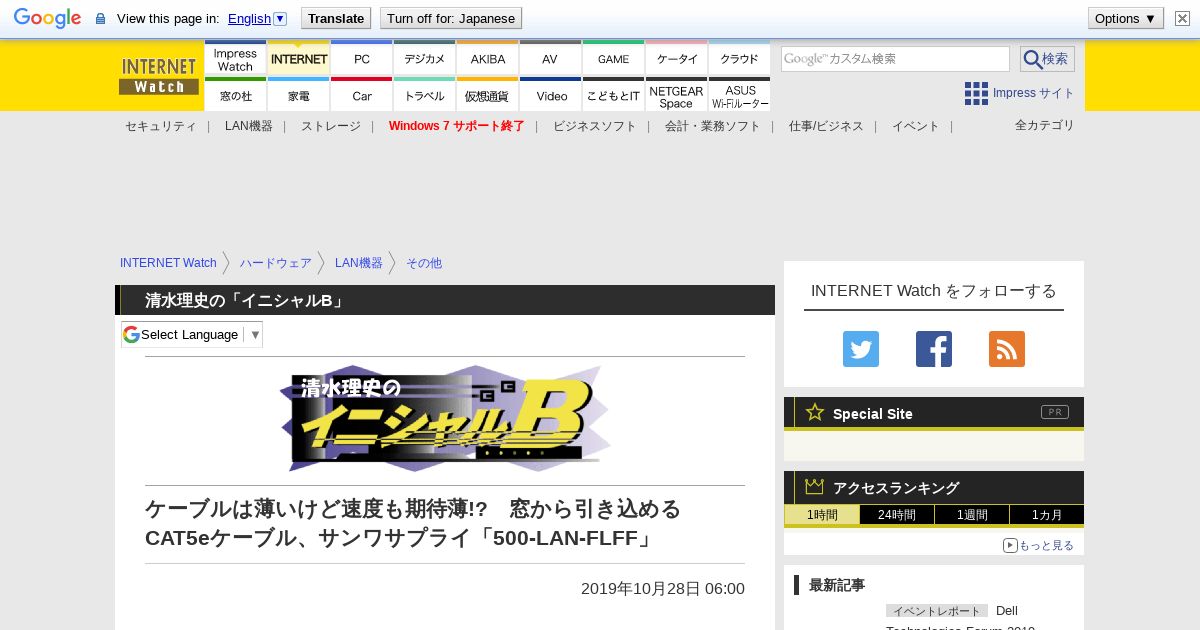Click the イベントレポート article tag
This screenshot has height=630, width=1200.
tap(937, 611)
